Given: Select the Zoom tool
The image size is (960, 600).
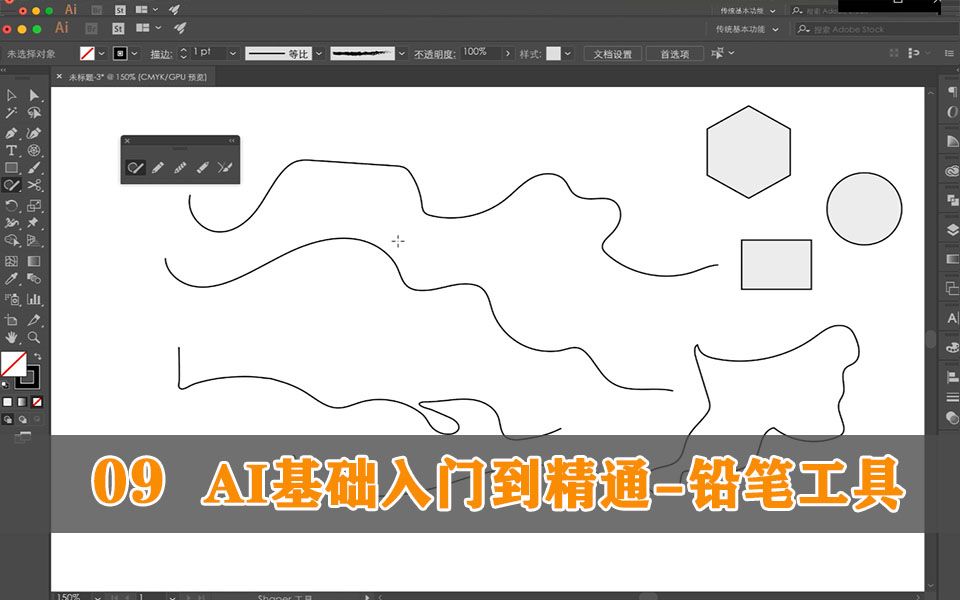Looking at the screenshot, I should pos(35,337).
